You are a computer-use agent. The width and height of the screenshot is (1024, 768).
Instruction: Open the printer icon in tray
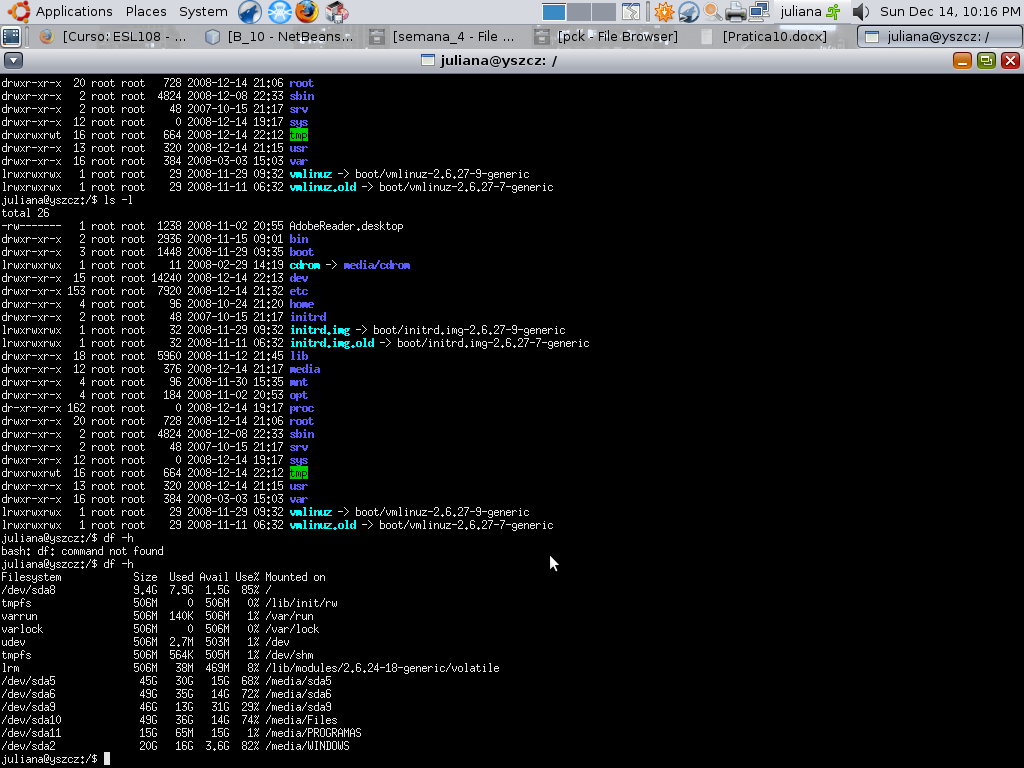tap(735, 11)
